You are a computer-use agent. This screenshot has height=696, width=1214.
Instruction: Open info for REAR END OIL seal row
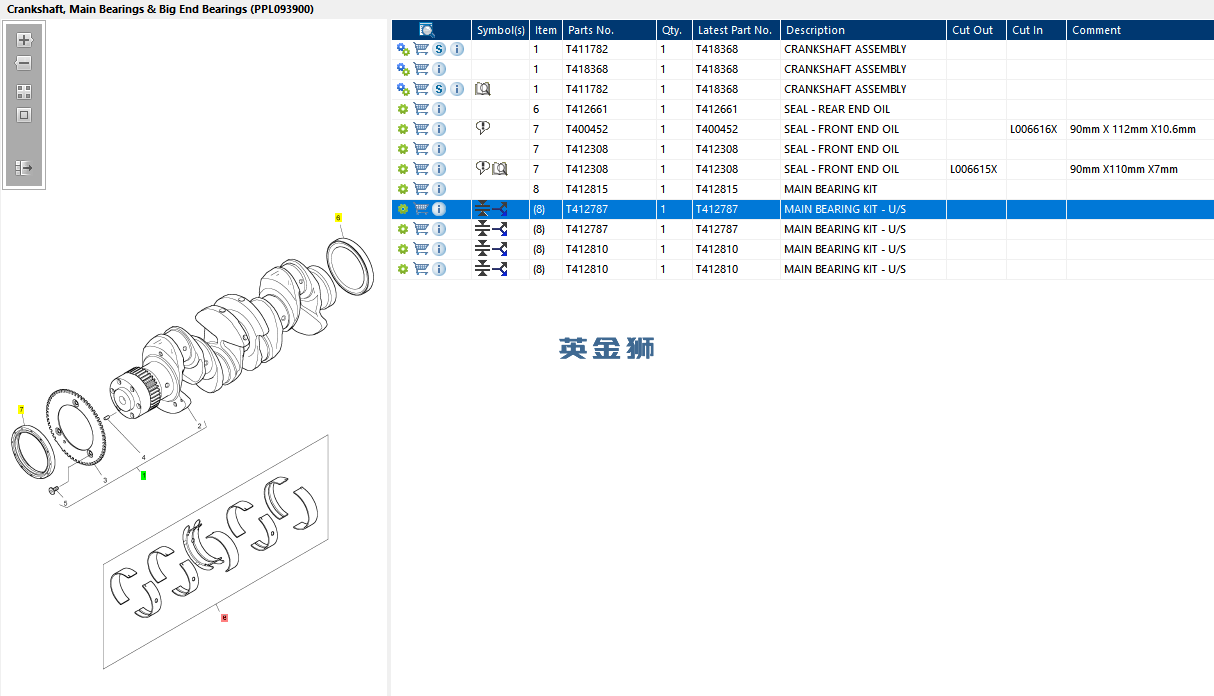(x=439, y=109)
